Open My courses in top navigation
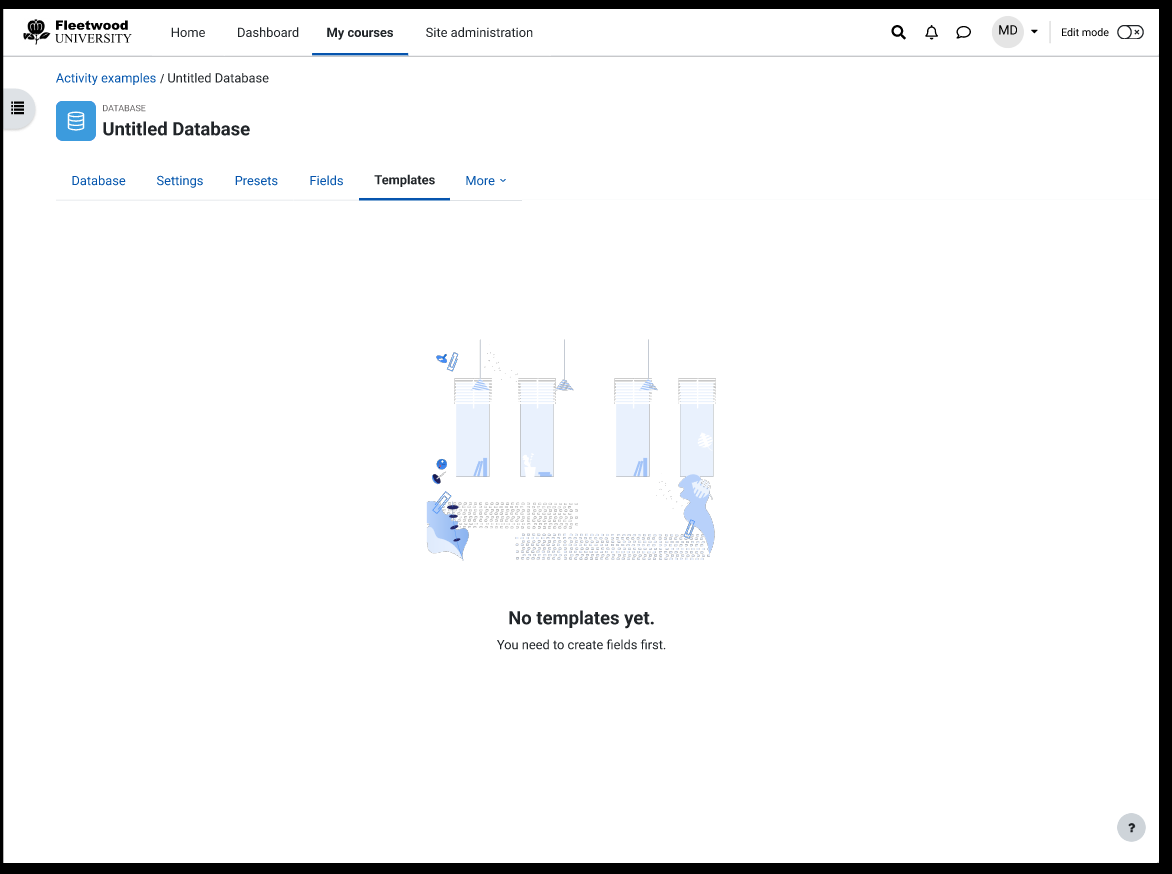 coord(360,33)
